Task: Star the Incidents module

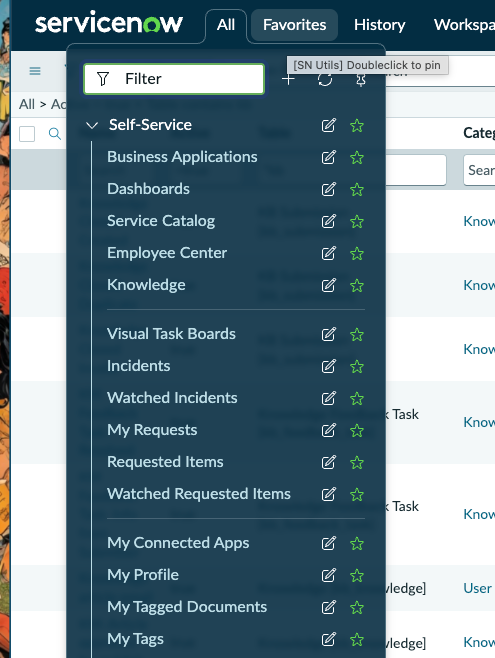Action: [357, 367]
